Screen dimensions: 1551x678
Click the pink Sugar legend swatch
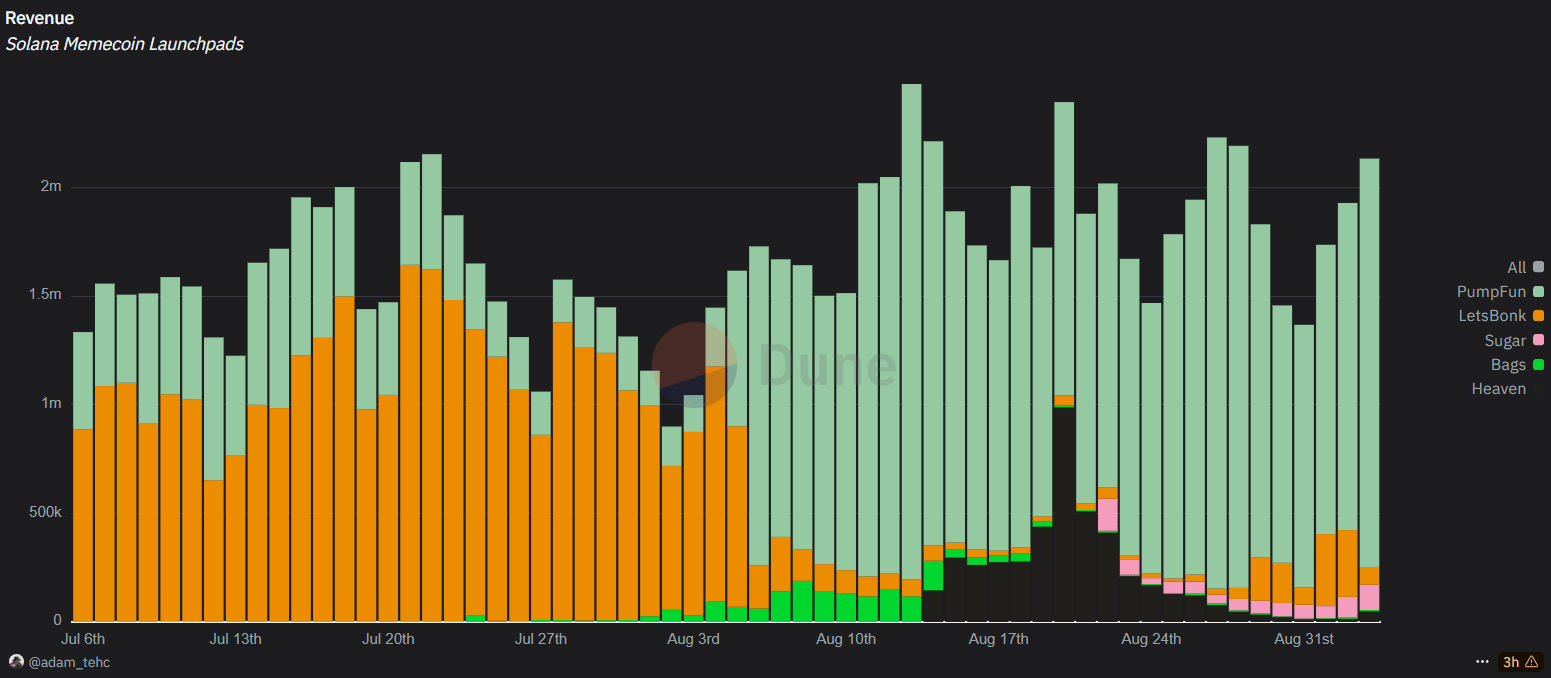tap(1538, 340)
